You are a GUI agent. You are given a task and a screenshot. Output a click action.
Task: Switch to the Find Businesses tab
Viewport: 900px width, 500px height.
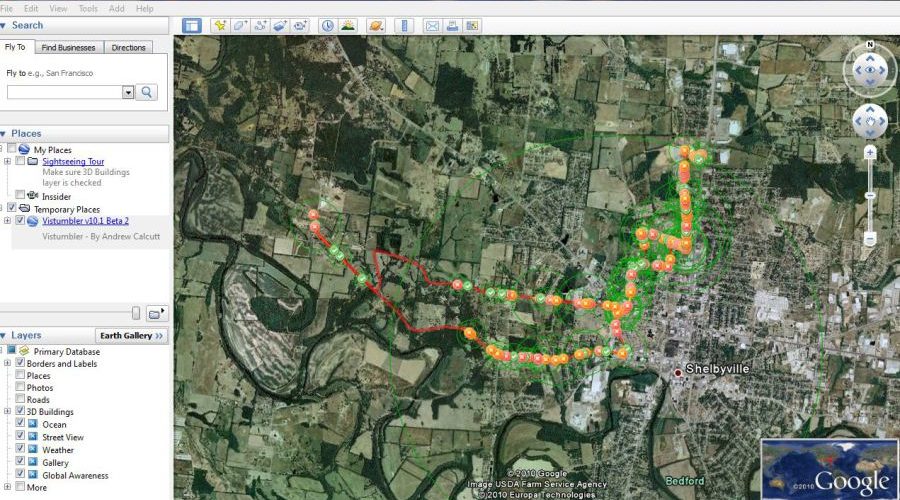tap(69, 47)
